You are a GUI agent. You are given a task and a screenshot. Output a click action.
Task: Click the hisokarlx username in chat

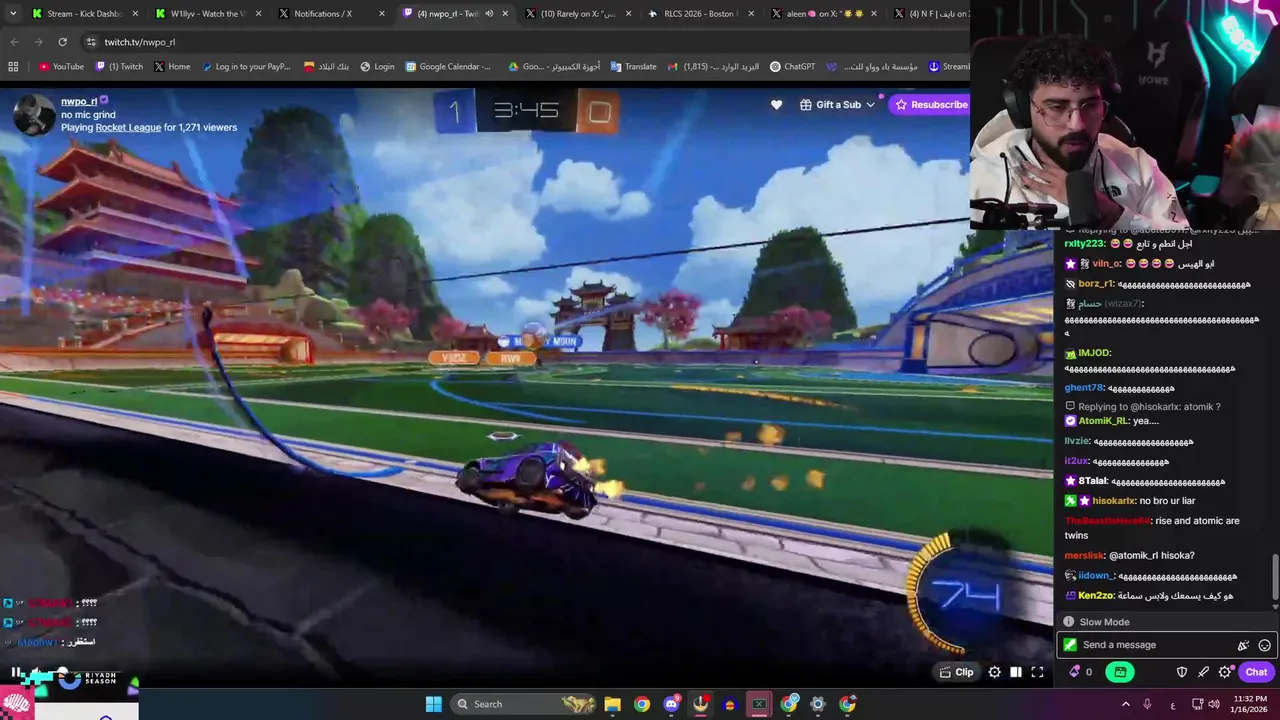tap(1114, 501)
